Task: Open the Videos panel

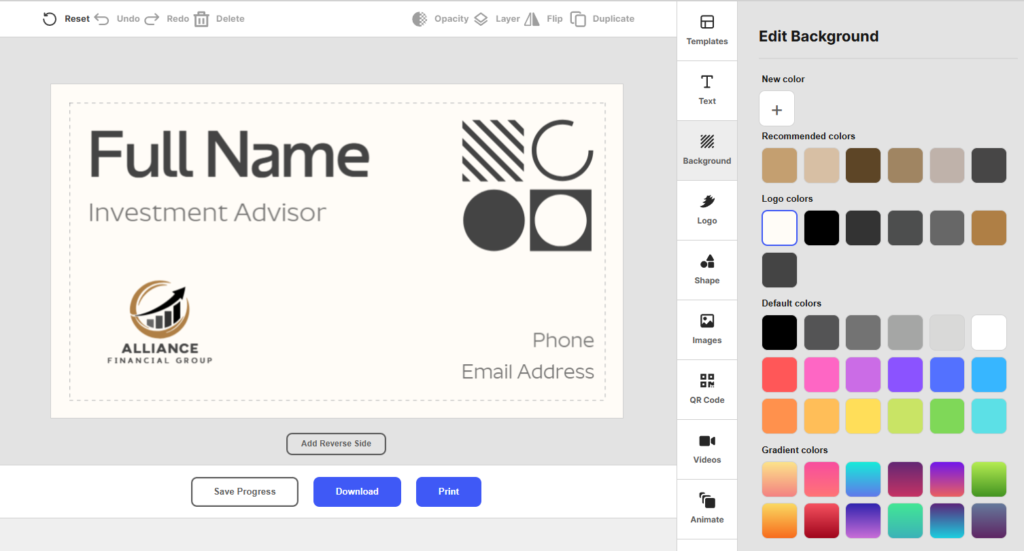Action: [707, 449]
